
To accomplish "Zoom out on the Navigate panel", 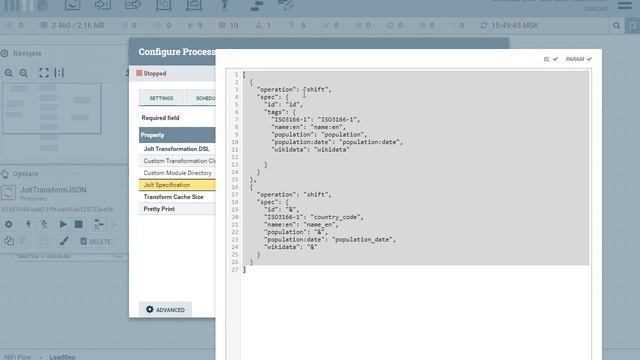I will [24, 73].
